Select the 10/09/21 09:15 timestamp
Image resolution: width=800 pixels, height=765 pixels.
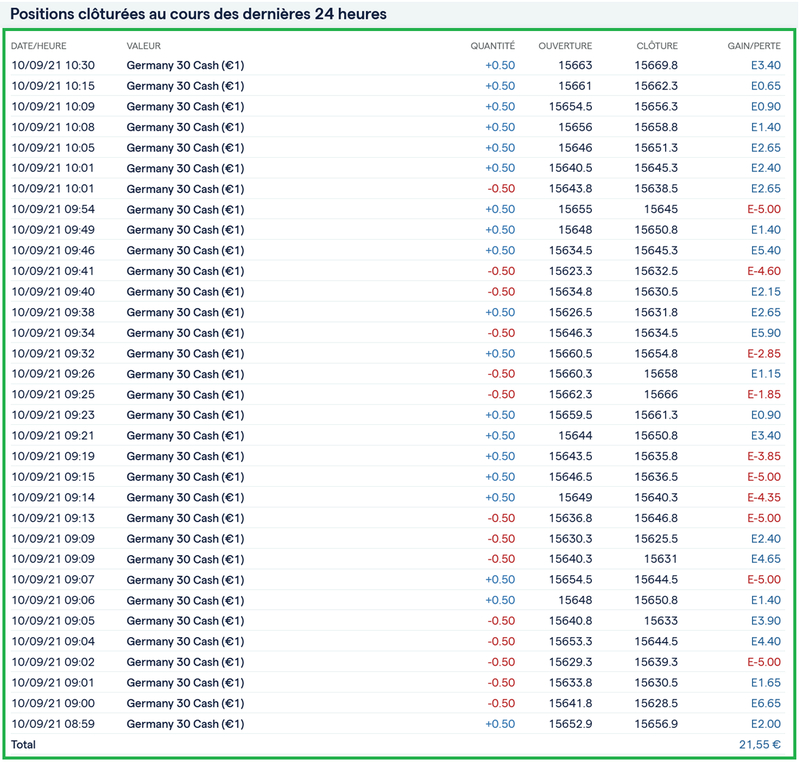tap(53, 477)
